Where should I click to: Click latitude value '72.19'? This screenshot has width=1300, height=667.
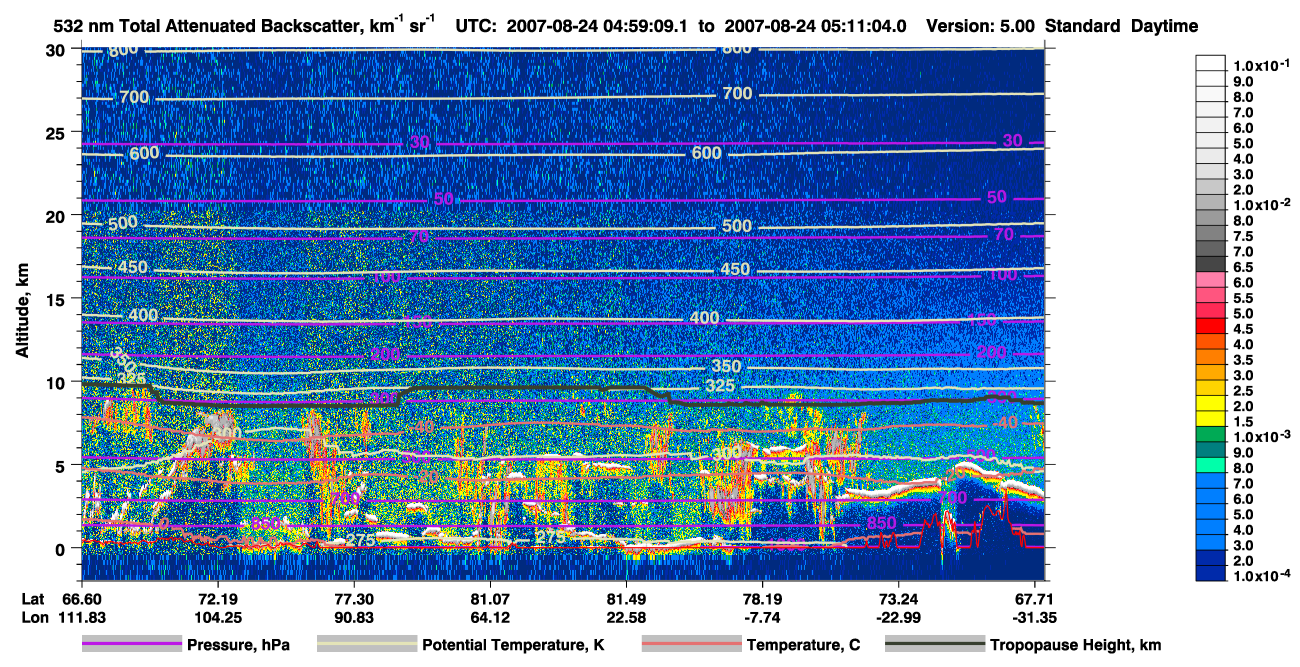click(x=217, y=598)
